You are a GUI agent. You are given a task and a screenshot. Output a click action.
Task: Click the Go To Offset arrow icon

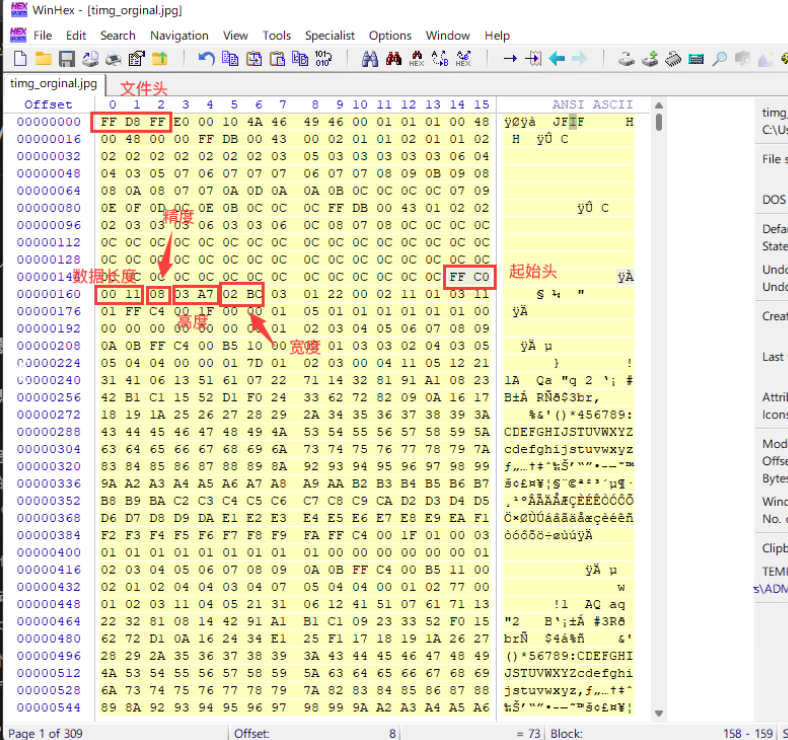pyautogui.click(x=509, y=59)
